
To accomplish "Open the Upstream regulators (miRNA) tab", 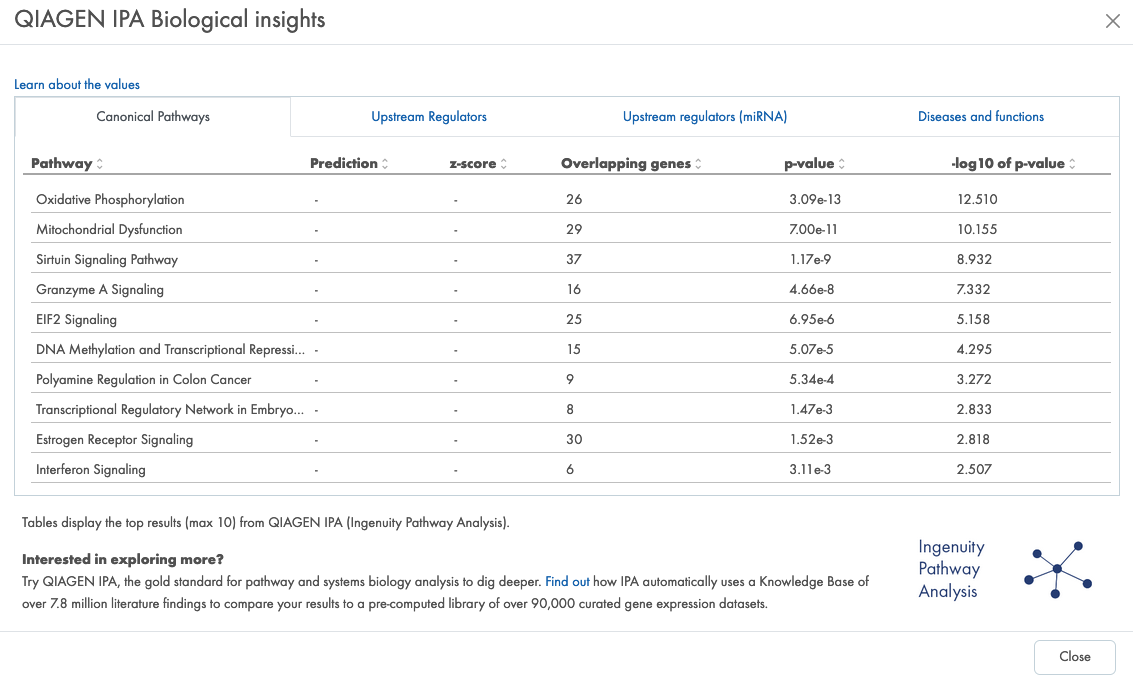I will [x=705, y=117].
